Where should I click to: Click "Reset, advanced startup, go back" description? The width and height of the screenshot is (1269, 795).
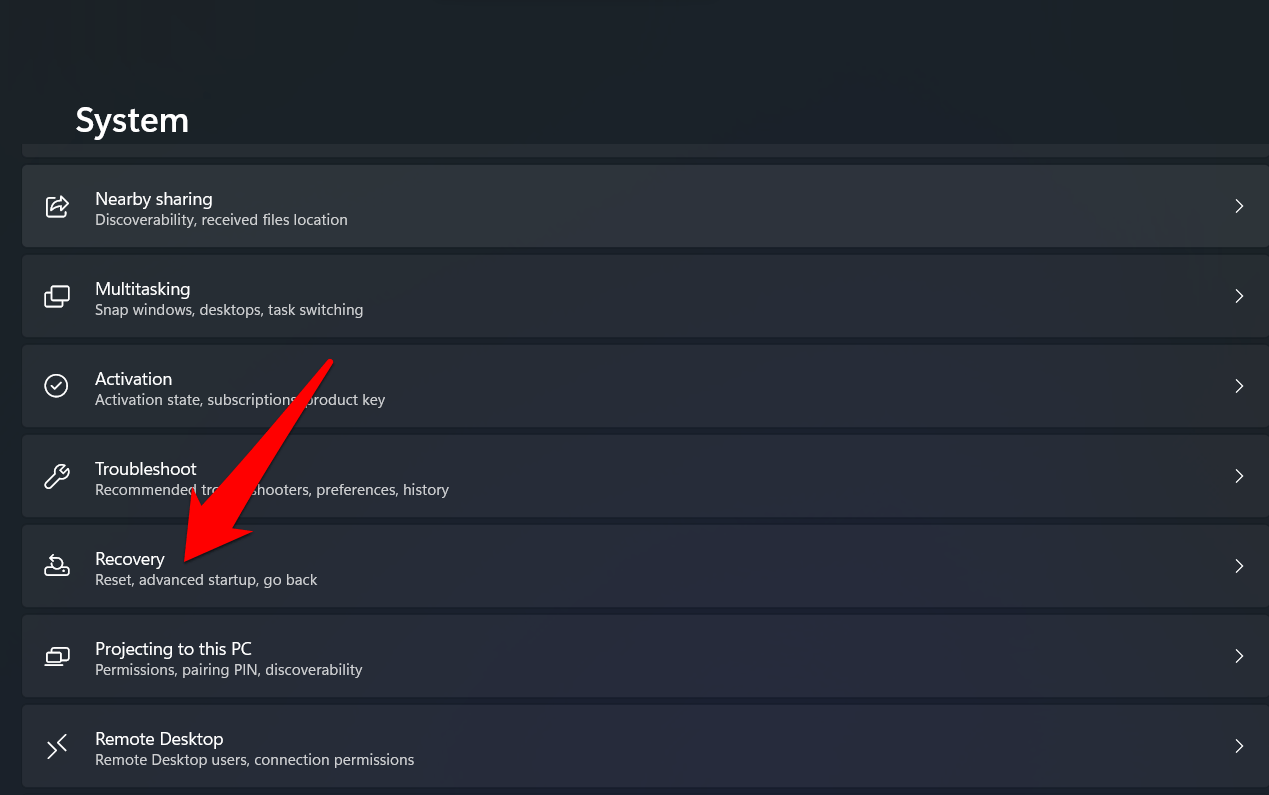point(206,580)
